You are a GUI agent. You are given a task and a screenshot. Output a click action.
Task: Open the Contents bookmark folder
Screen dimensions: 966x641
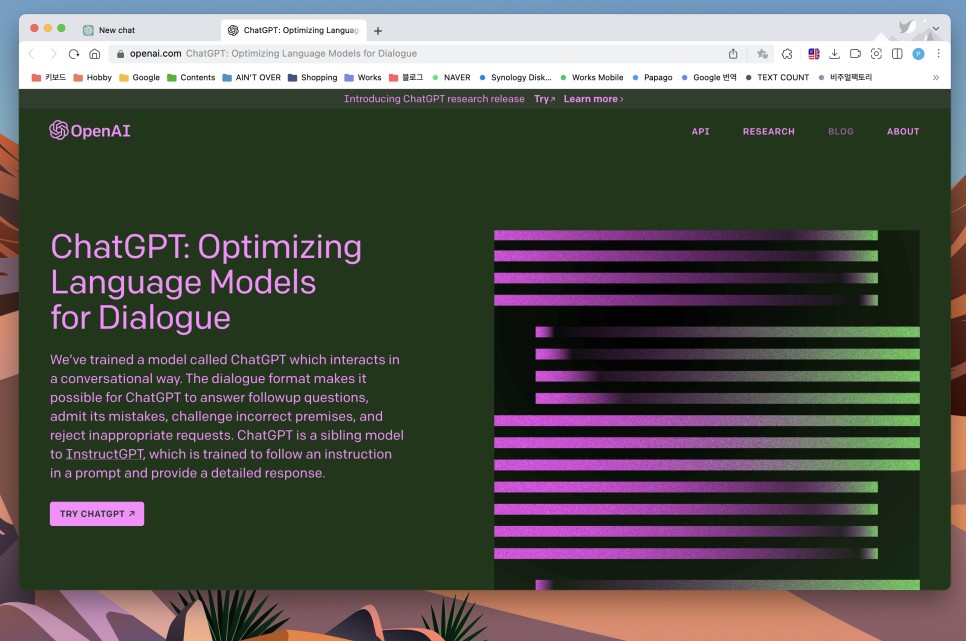pos(191,78)
